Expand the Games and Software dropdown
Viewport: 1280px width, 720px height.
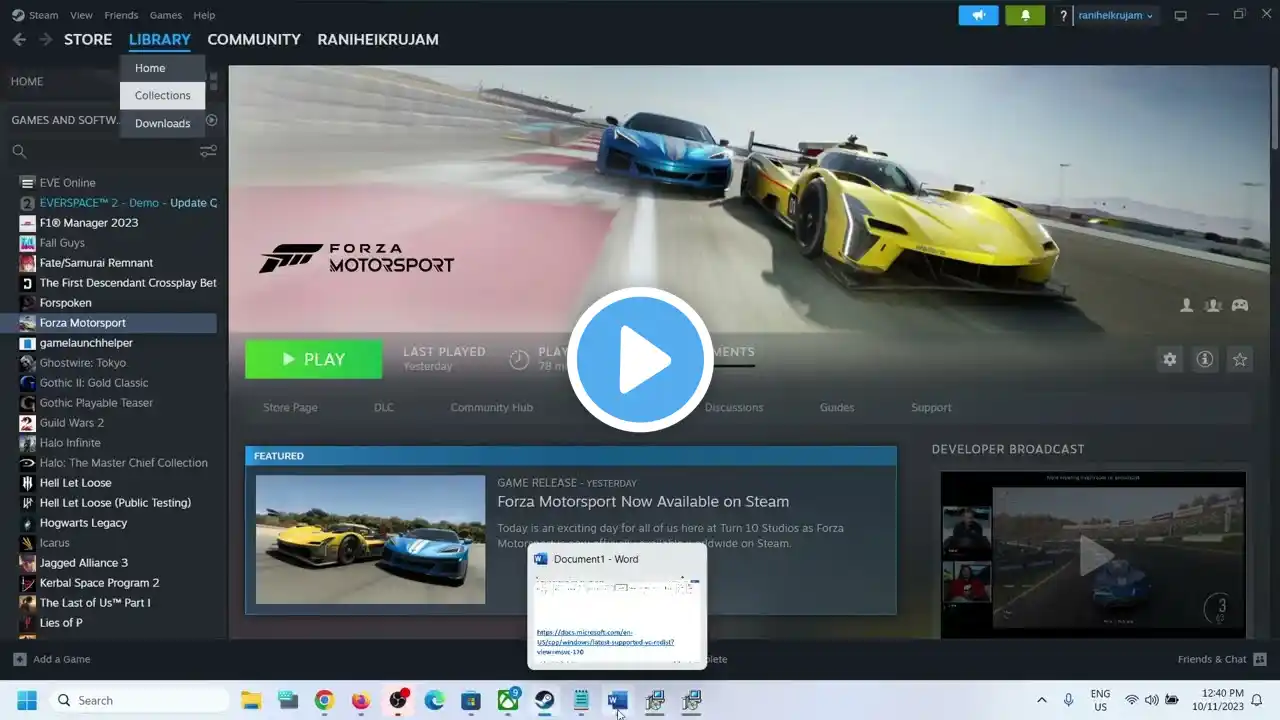click(66, 120)
